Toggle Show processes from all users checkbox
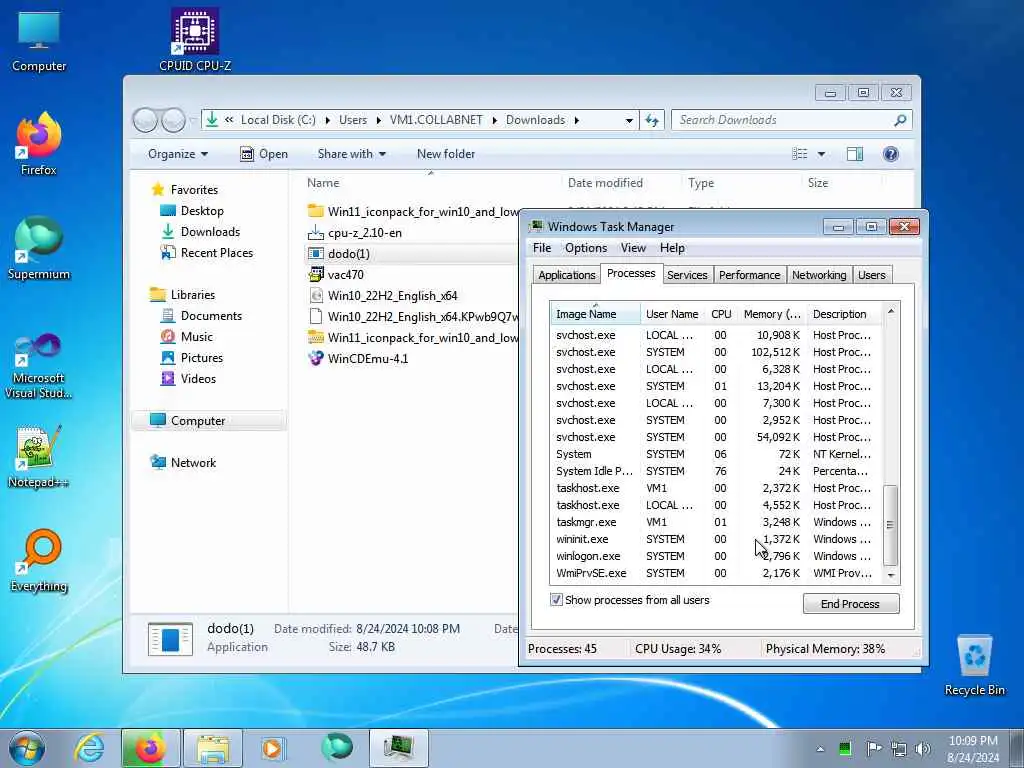The width and height of the screenshot is (1024, 768). click(556, 600)
